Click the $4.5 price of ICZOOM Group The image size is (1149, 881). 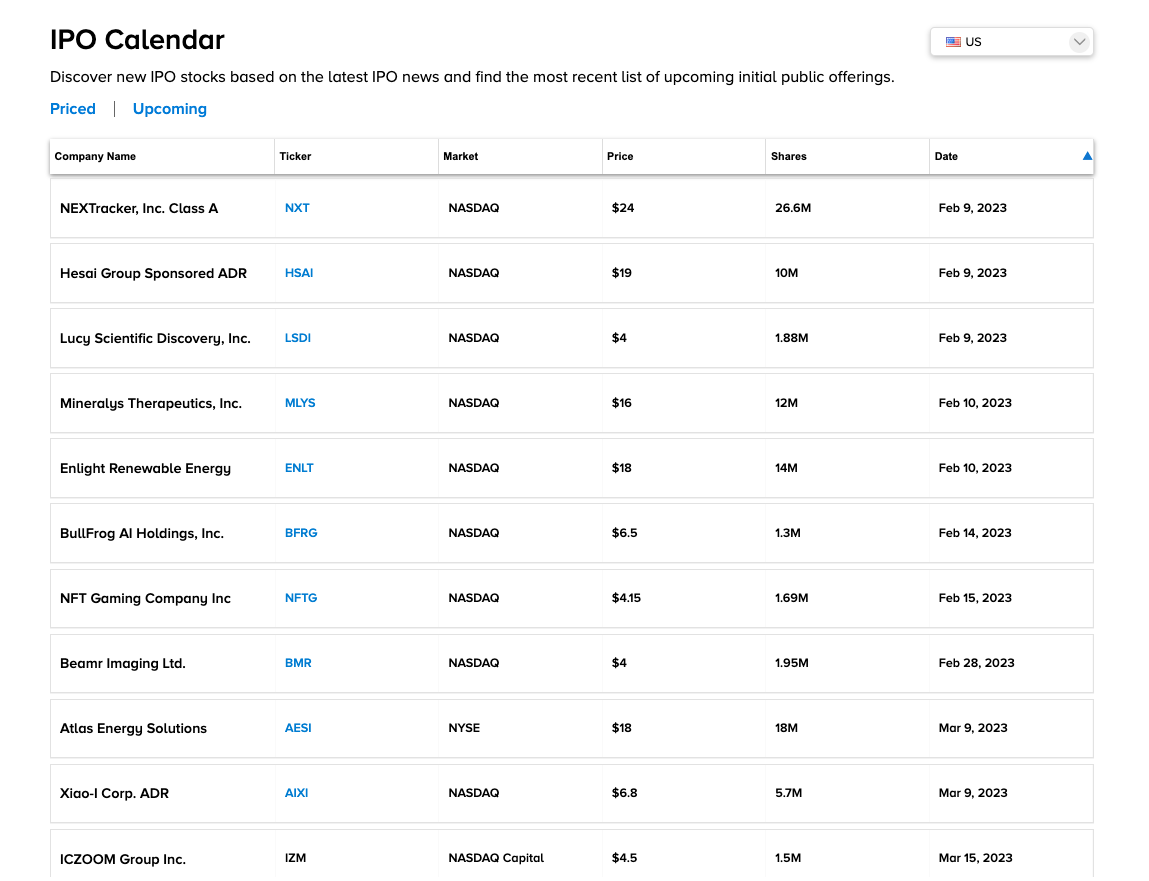tap(624, 858)
